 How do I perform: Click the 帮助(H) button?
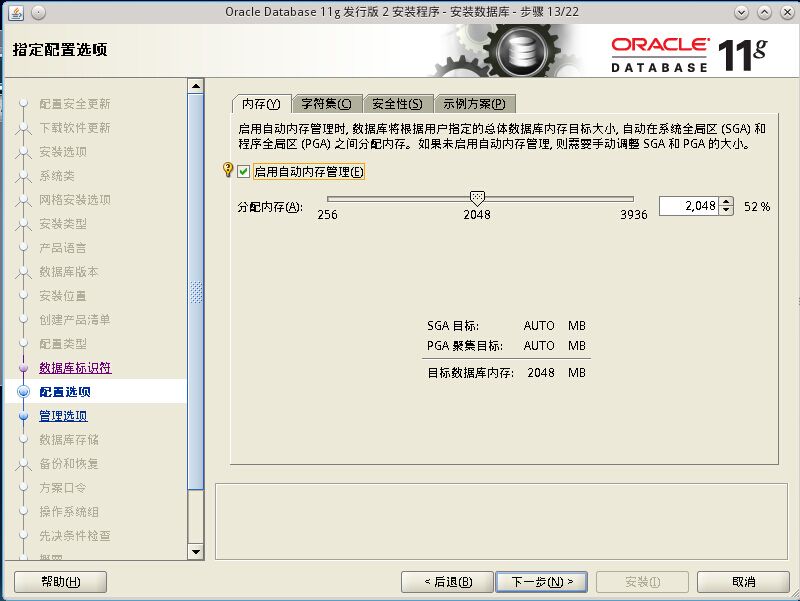pos(61,582)
